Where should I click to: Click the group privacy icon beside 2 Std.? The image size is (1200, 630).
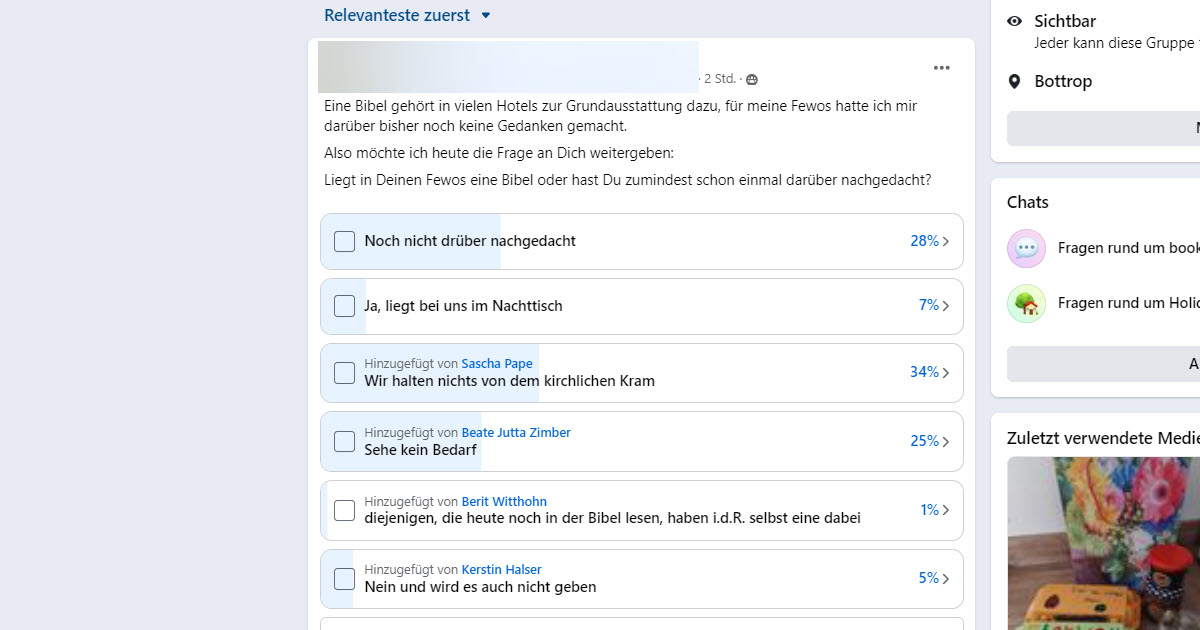click(752, 79)
